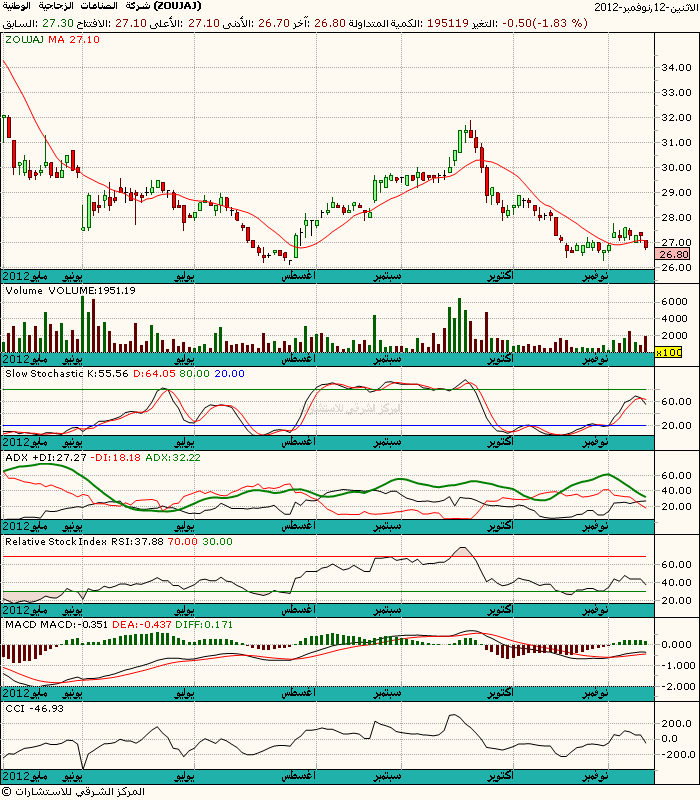The width and height of the screenshot is (700, 800).
Task: Click the change value -0.50(-1.83 %)
Action: [544, 23]
